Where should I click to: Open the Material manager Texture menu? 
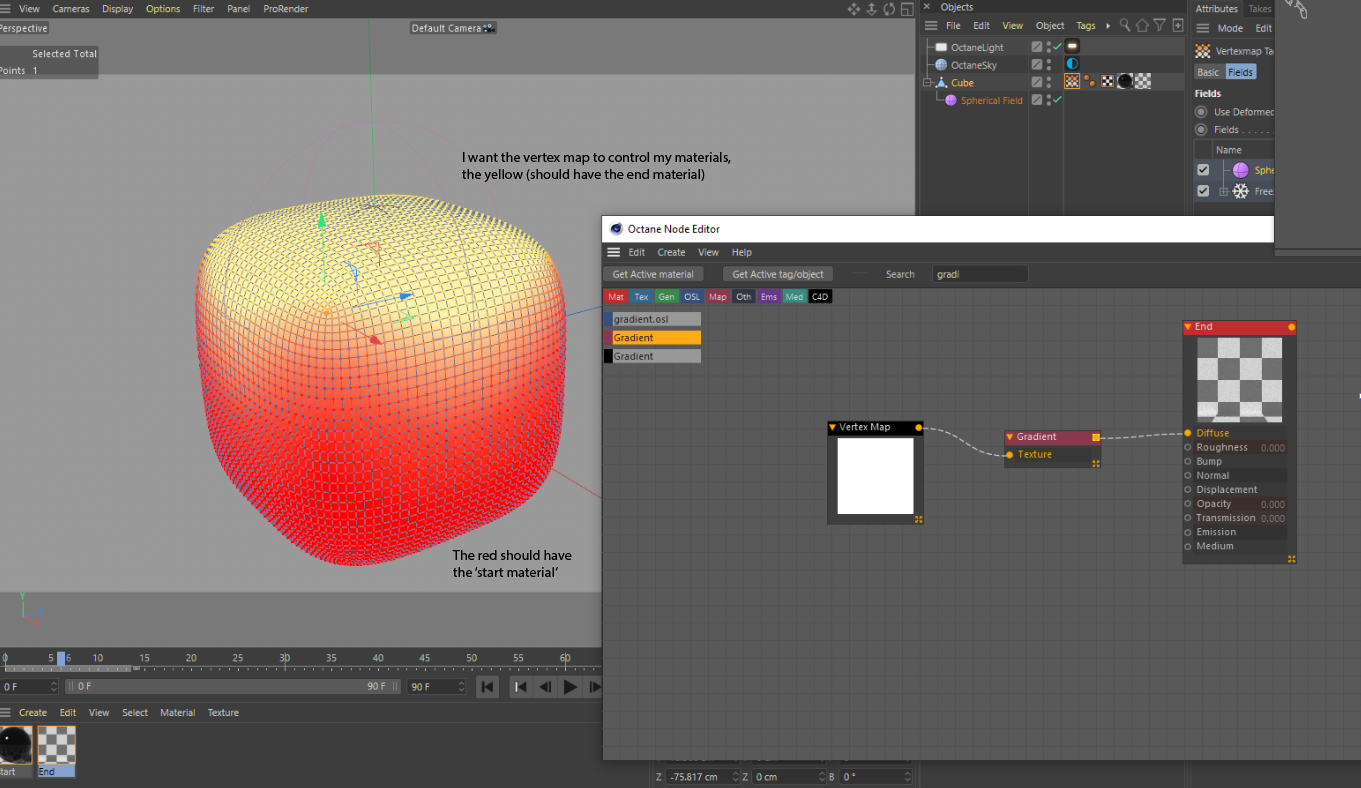pos(223,713)
